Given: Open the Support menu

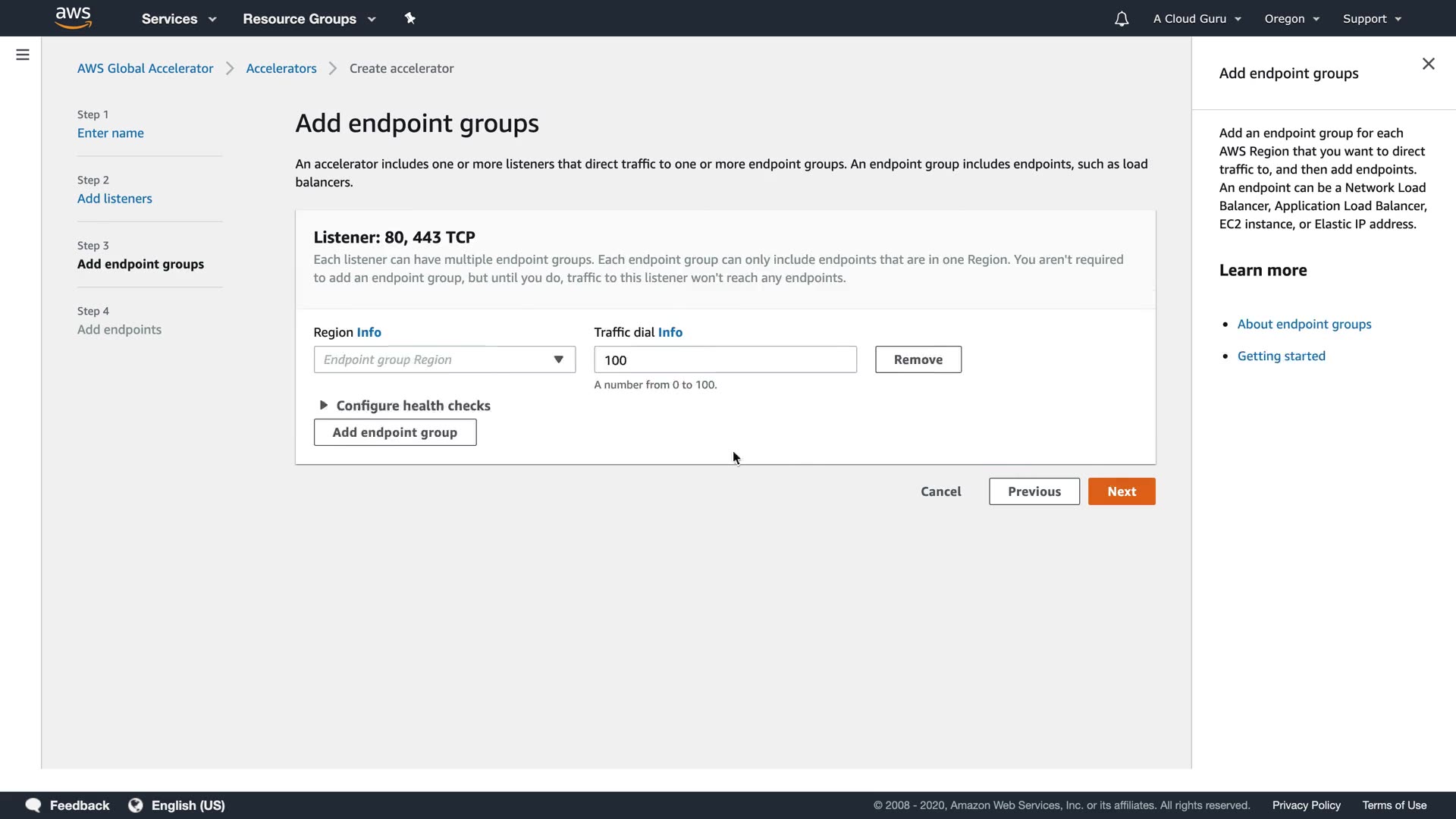Looking at the screenshot, I should 1371,19.
